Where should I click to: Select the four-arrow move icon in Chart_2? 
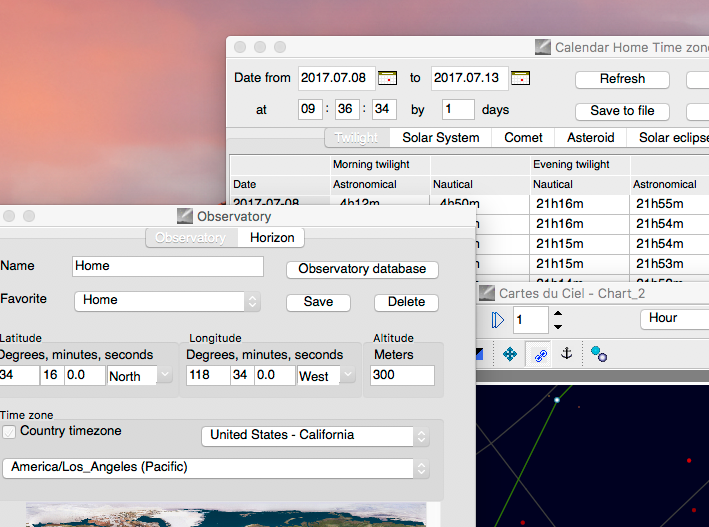(510, 354)
